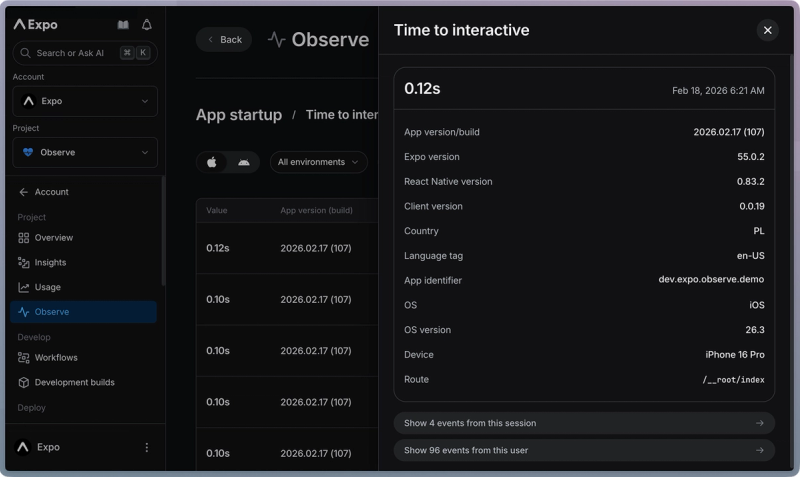Click the App version (build) column header
Screen dimensions: 800x477
tap(316, 210)
